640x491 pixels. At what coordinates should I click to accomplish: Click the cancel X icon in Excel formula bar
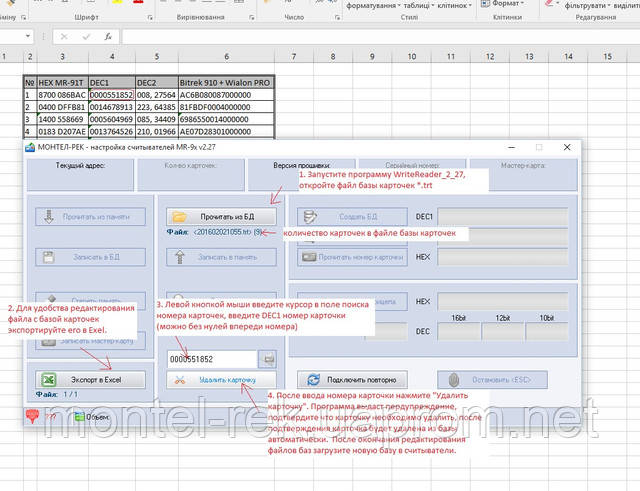click(64, 37)
